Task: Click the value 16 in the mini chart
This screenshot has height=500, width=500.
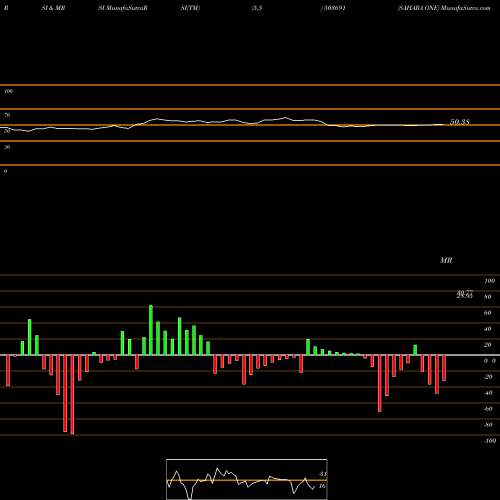Action: click(x=322, y=486)
